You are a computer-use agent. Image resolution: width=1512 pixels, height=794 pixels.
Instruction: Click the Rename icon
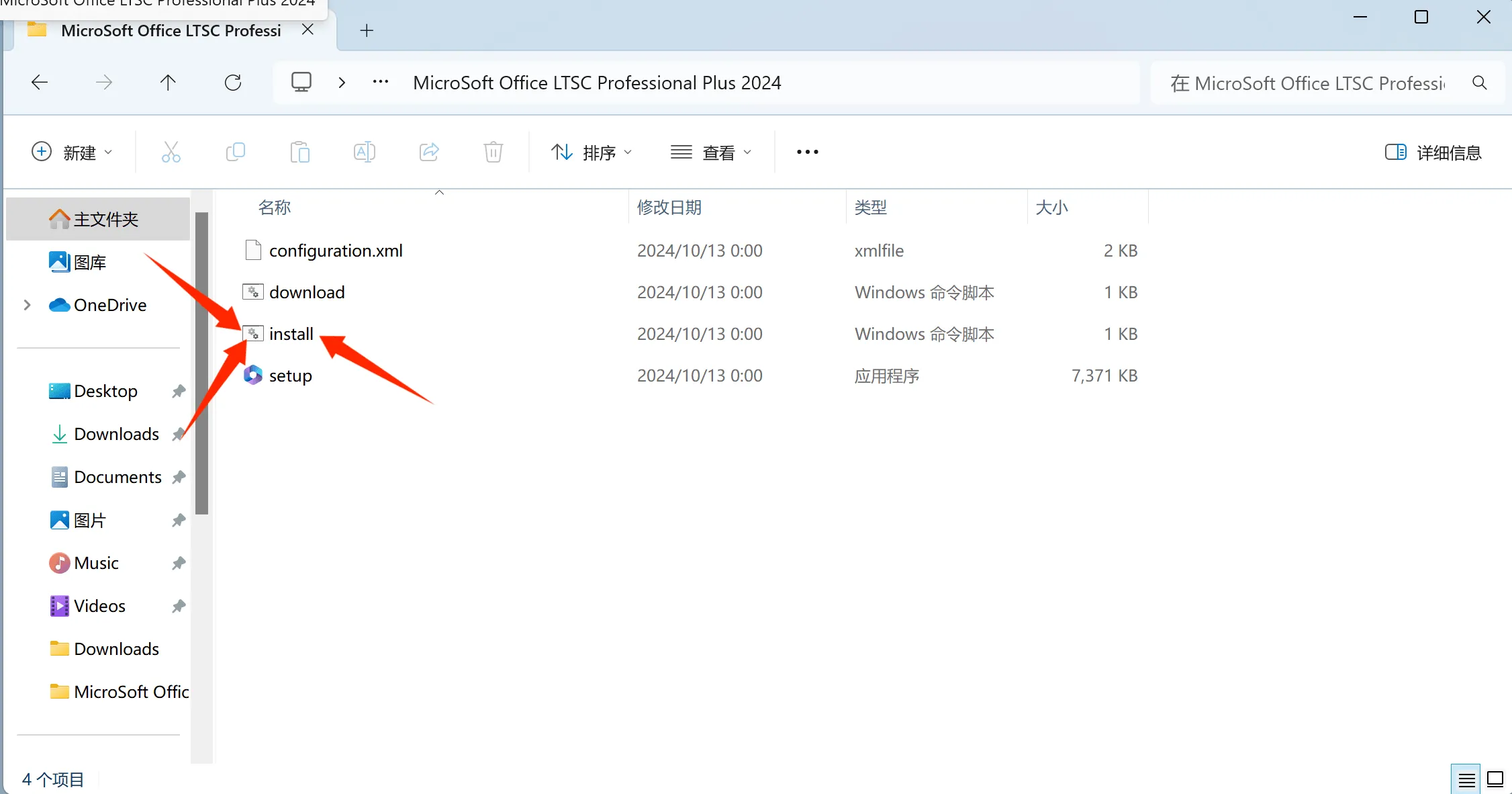click(x=364, y=152)
